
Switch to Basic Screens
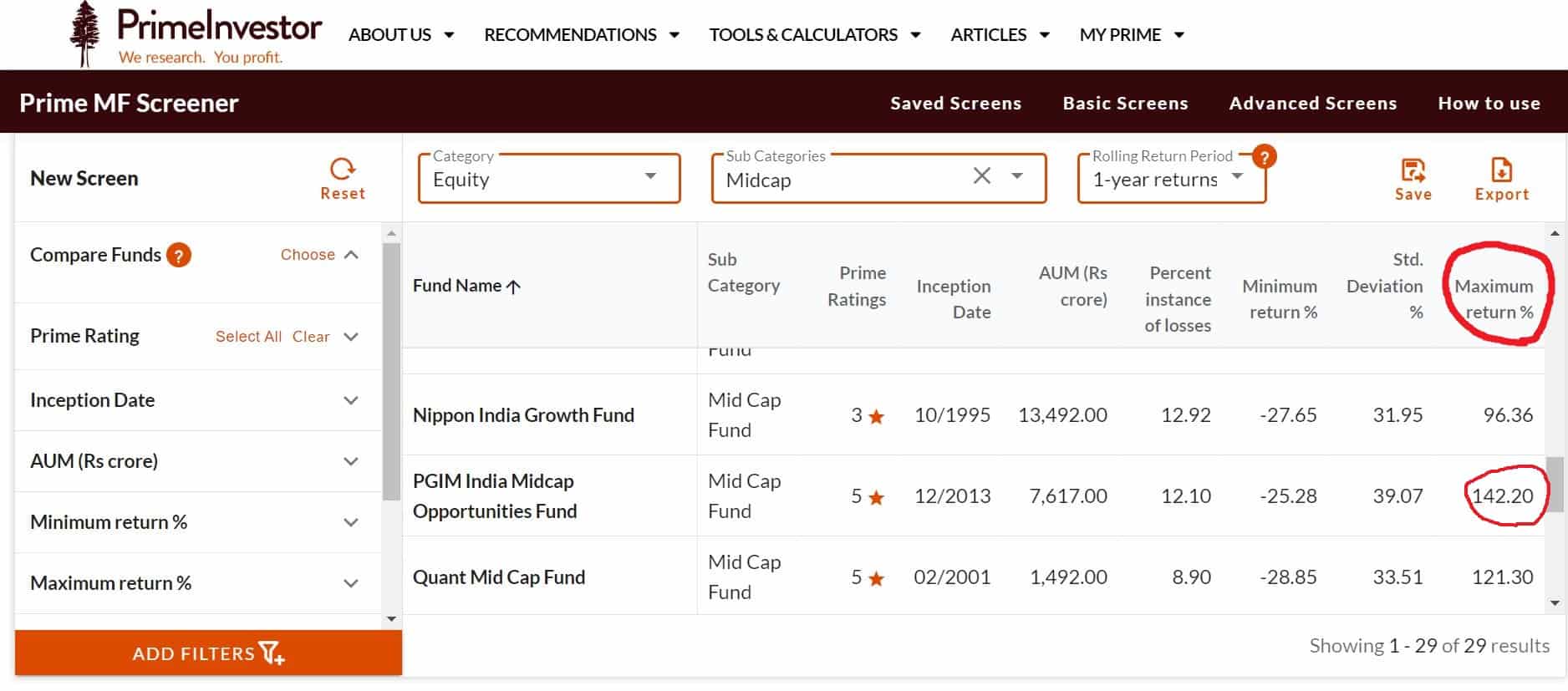(1125, 104)
